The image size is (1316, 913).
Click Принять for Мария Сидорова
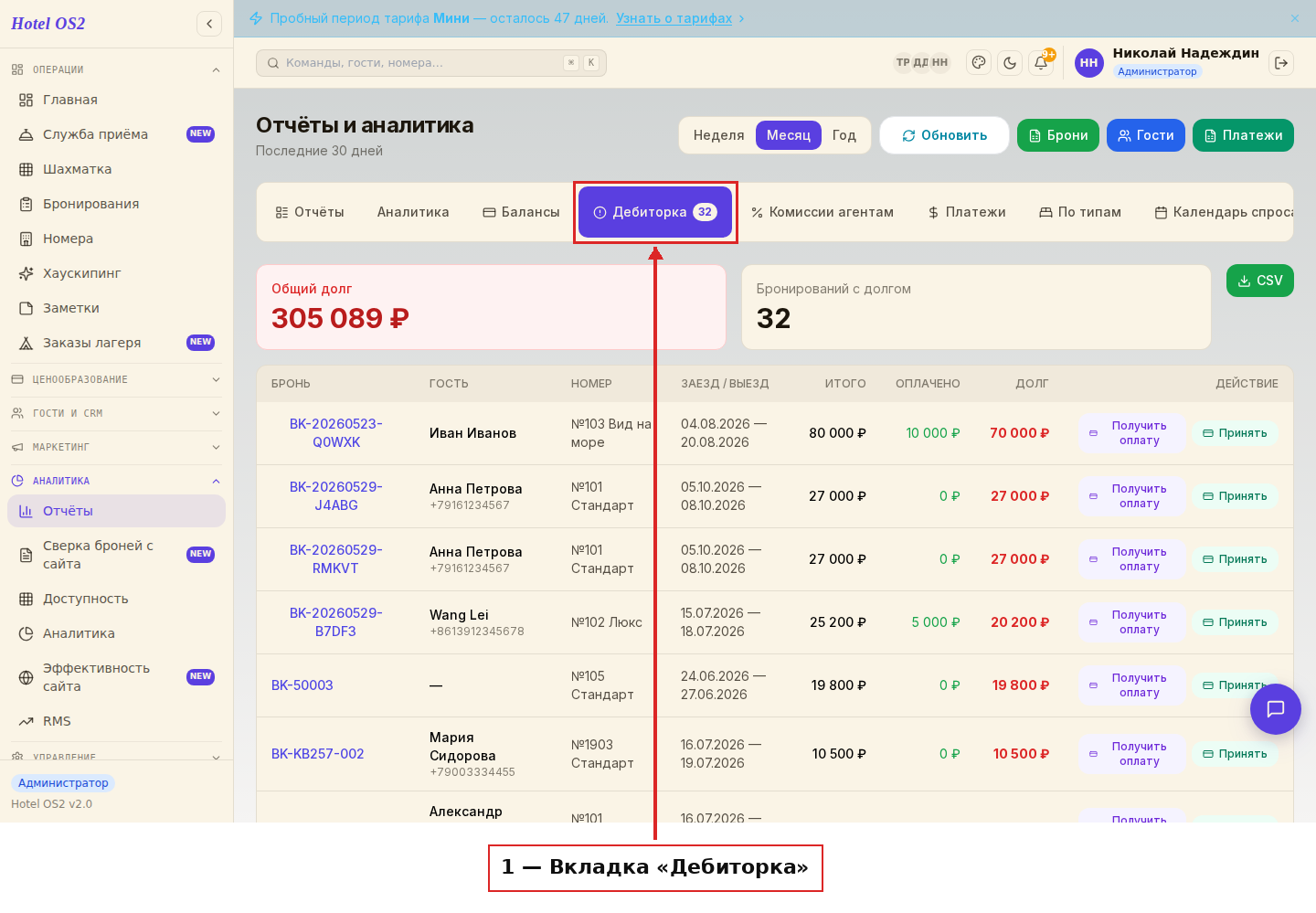(x=1235, y=754)
